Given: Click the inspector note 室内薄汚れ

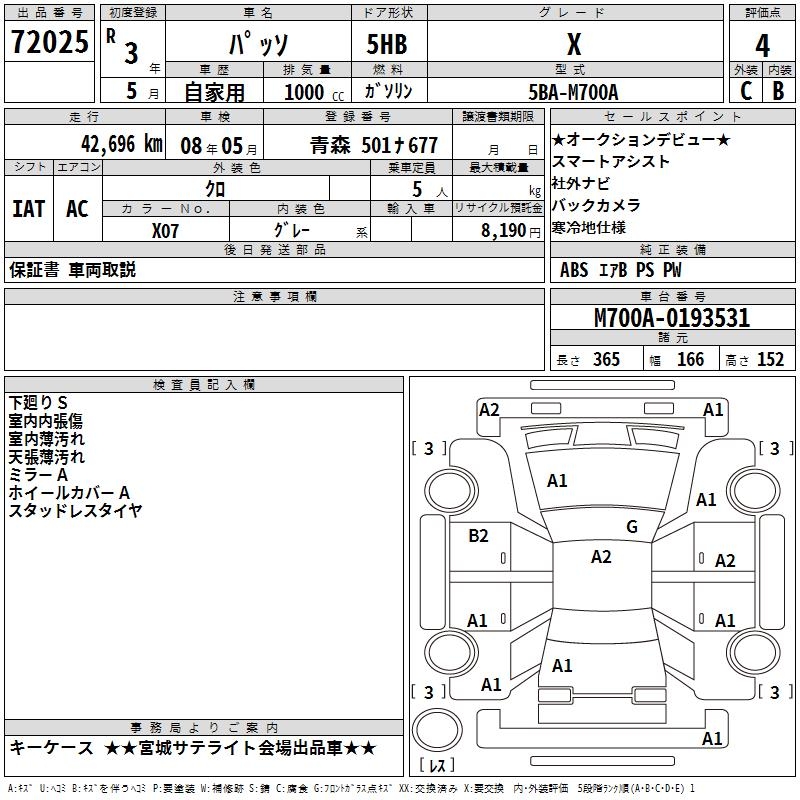Looking at the screenshot, I should 46,439.
